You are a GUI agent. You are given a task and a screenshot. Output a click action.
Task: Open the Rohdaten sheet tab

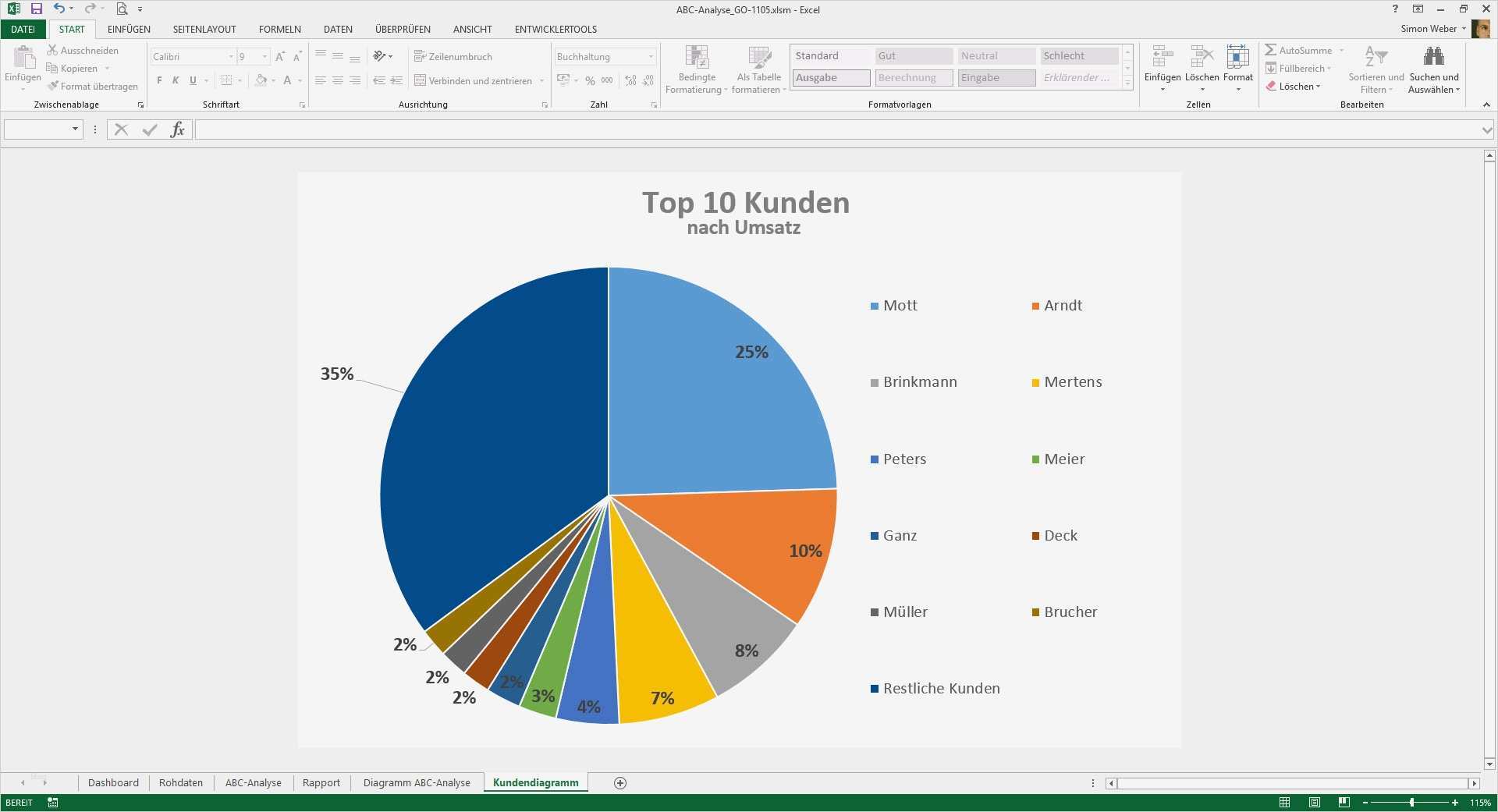click(x=180, y=782)
